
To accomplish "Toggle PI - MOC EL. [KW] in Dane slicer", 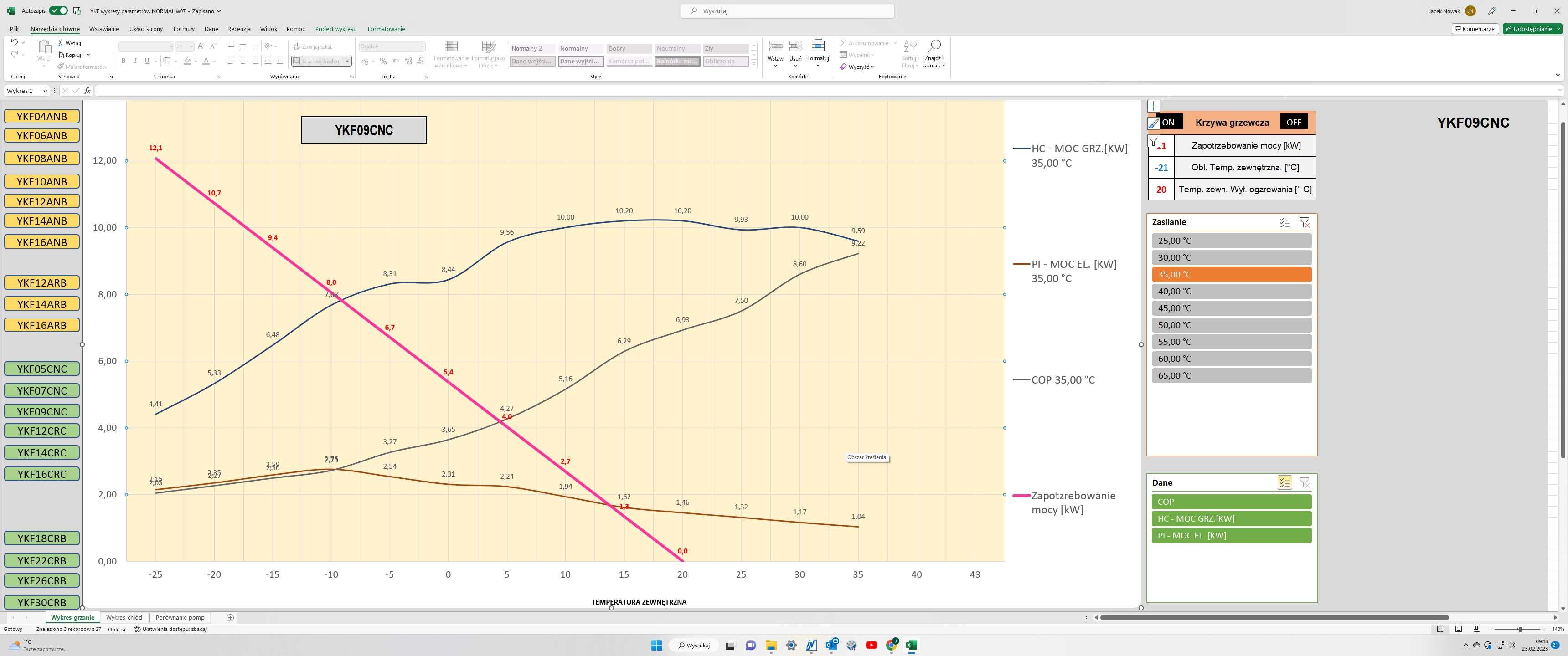I will [1232, 536].
